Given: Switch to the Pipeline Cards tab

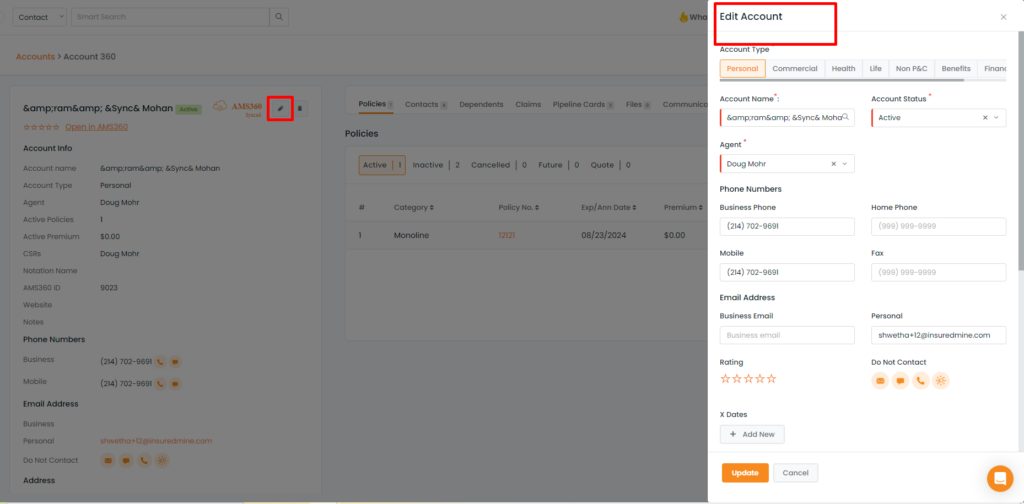Looking at the screenshot, I should pos(583,104).
